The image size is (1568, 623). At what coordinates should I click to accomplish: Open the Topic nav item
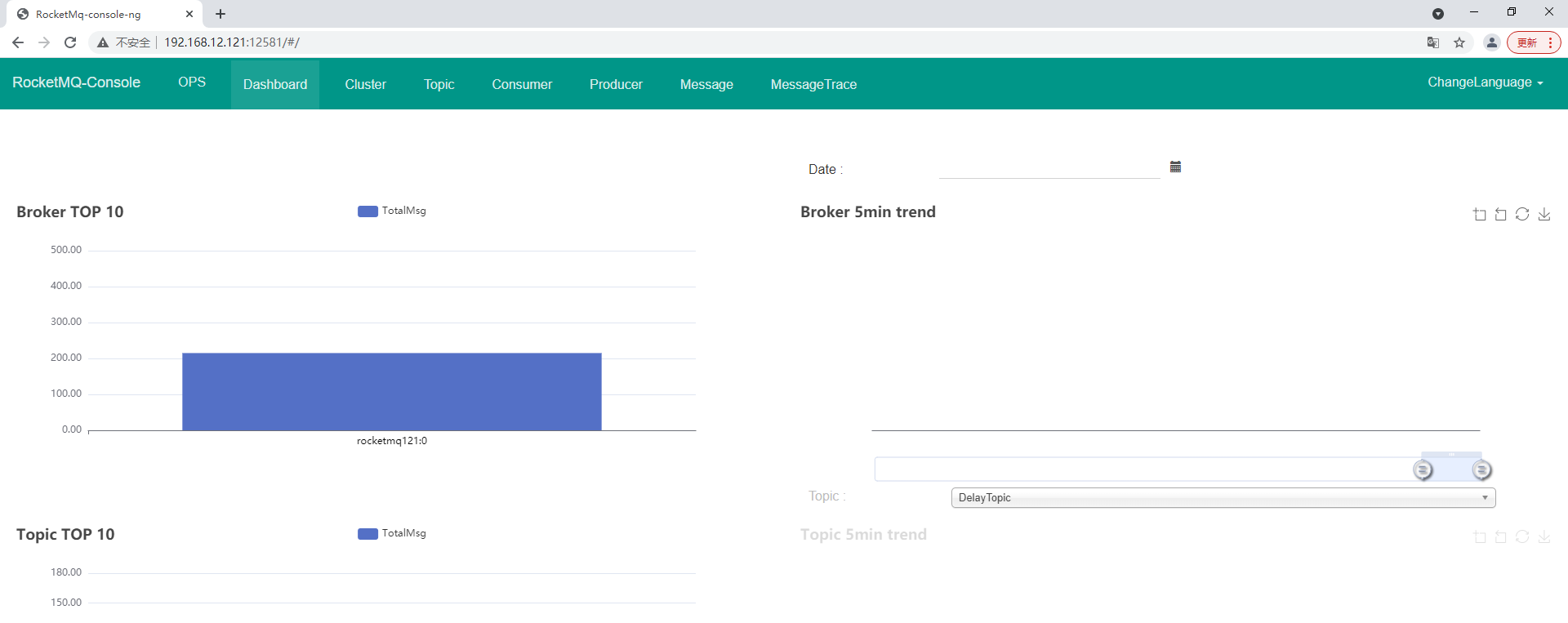click(x=439, y=84)
